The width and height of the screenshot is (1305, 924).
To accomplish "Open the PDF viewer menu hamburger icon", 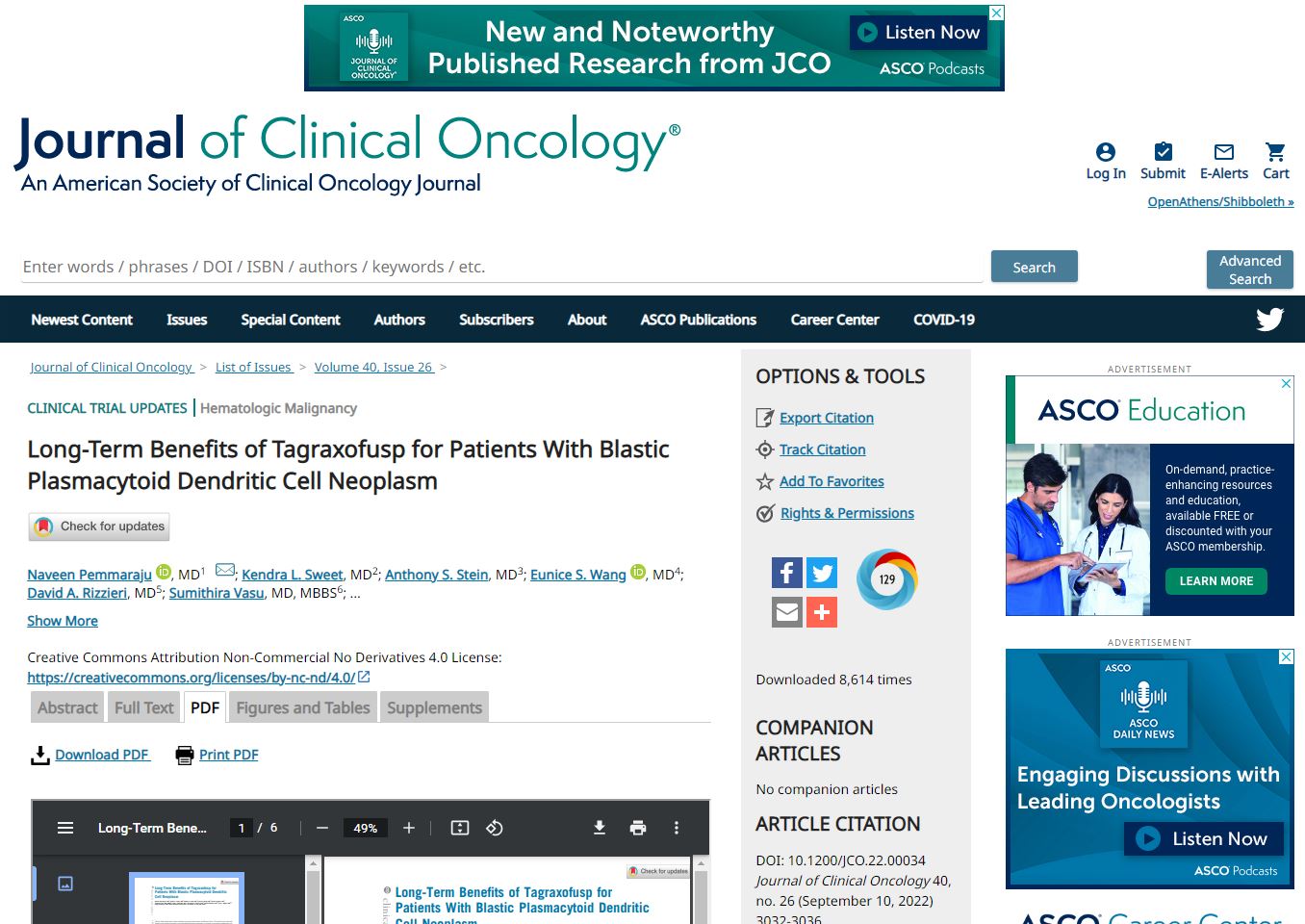I will 64,827.
